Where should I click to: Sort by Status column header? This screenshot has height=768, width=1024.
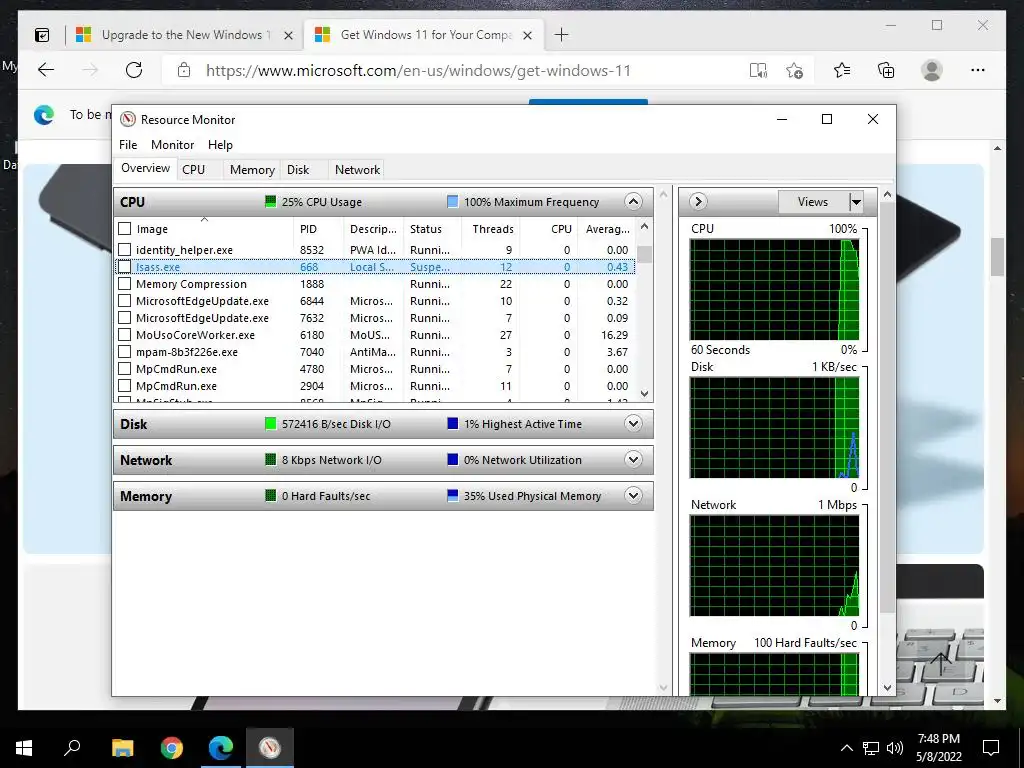pyautogui.click(x=432, y=229)
